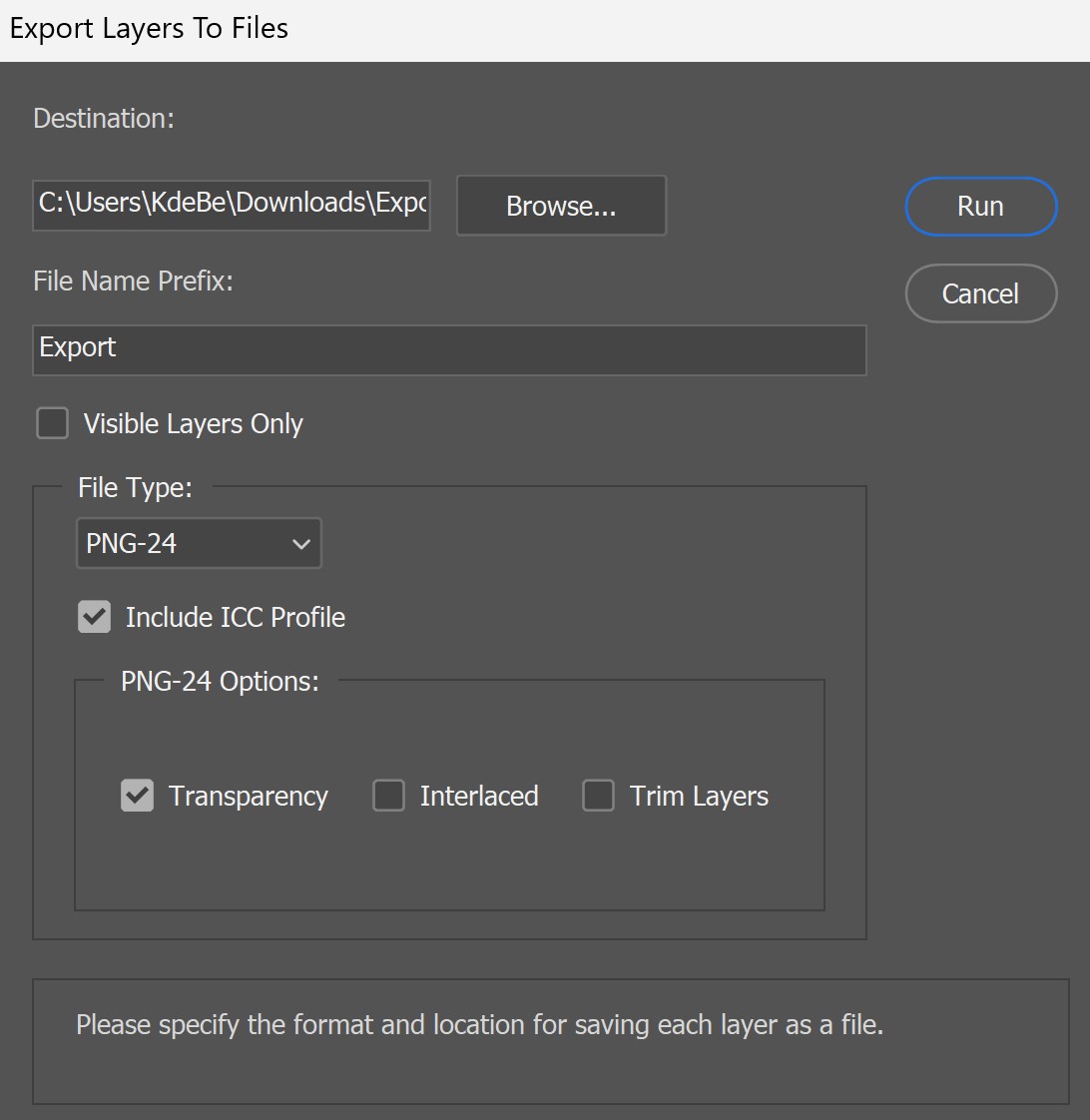Select the PNG-24 Options group box

[x=449, y=794]
